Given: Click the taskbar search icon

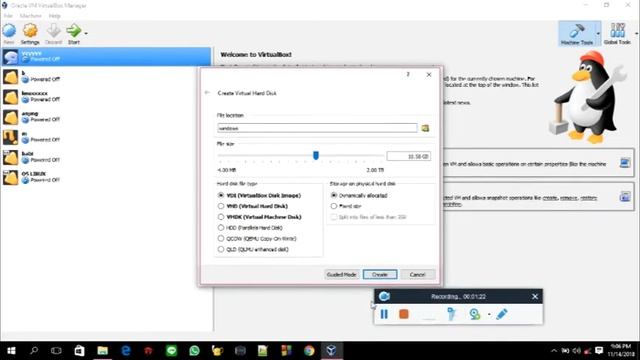Looking at the screenshot, I should (34, 351).
